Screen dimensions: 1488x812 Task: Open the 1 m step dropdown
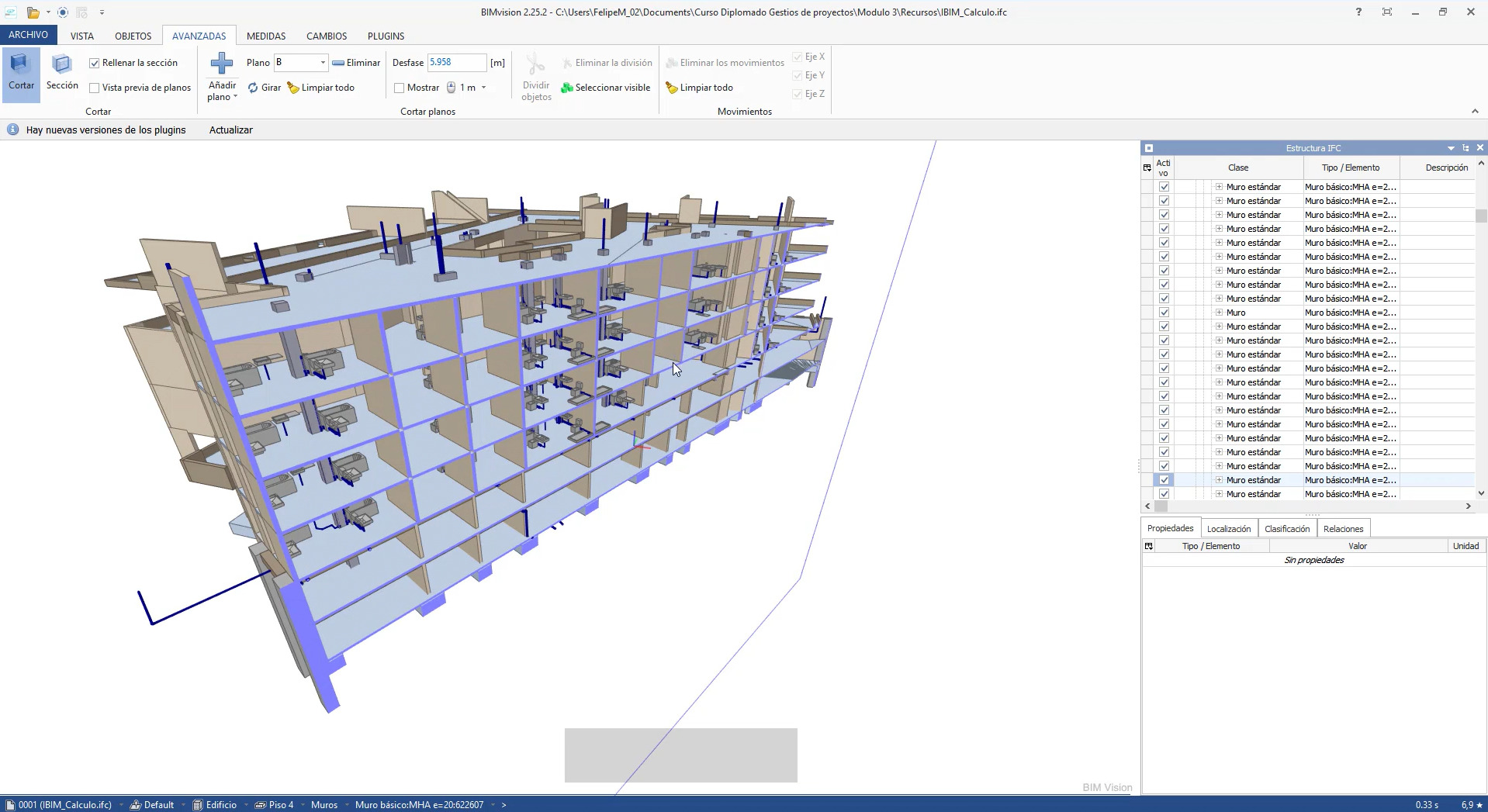[x=483, y=88]
